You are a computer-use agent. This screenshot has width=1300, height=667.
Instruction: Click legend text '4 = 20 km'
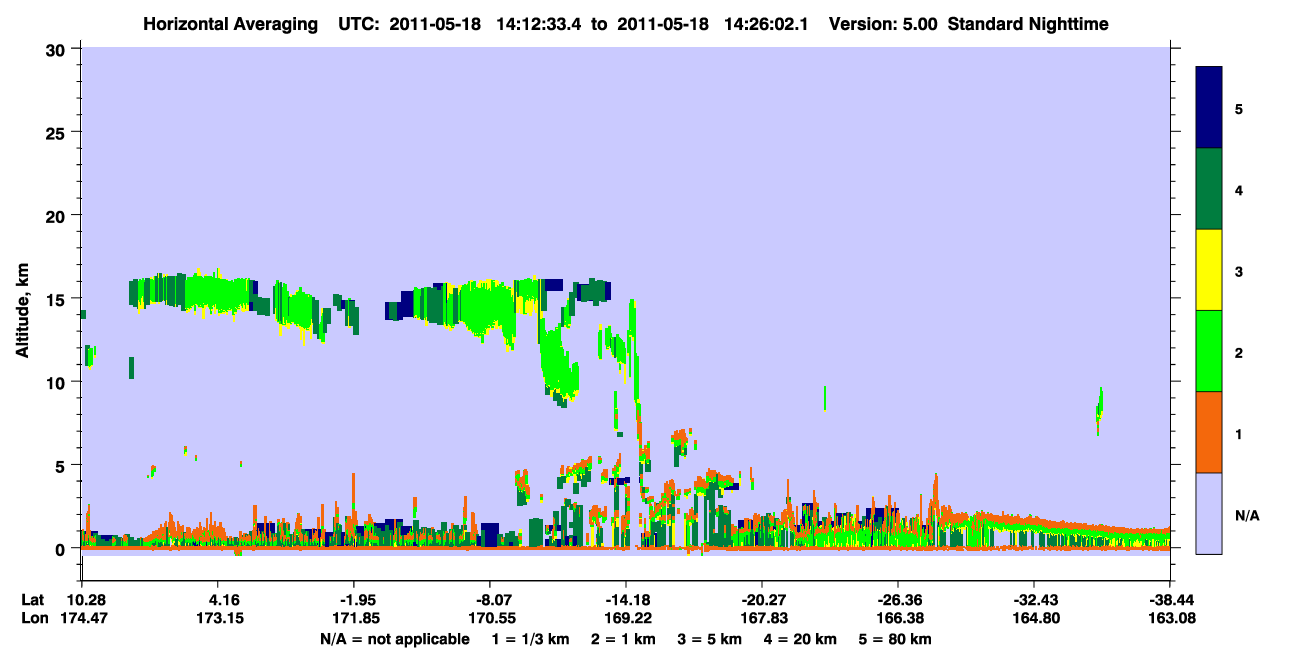[x=801, y=639]
